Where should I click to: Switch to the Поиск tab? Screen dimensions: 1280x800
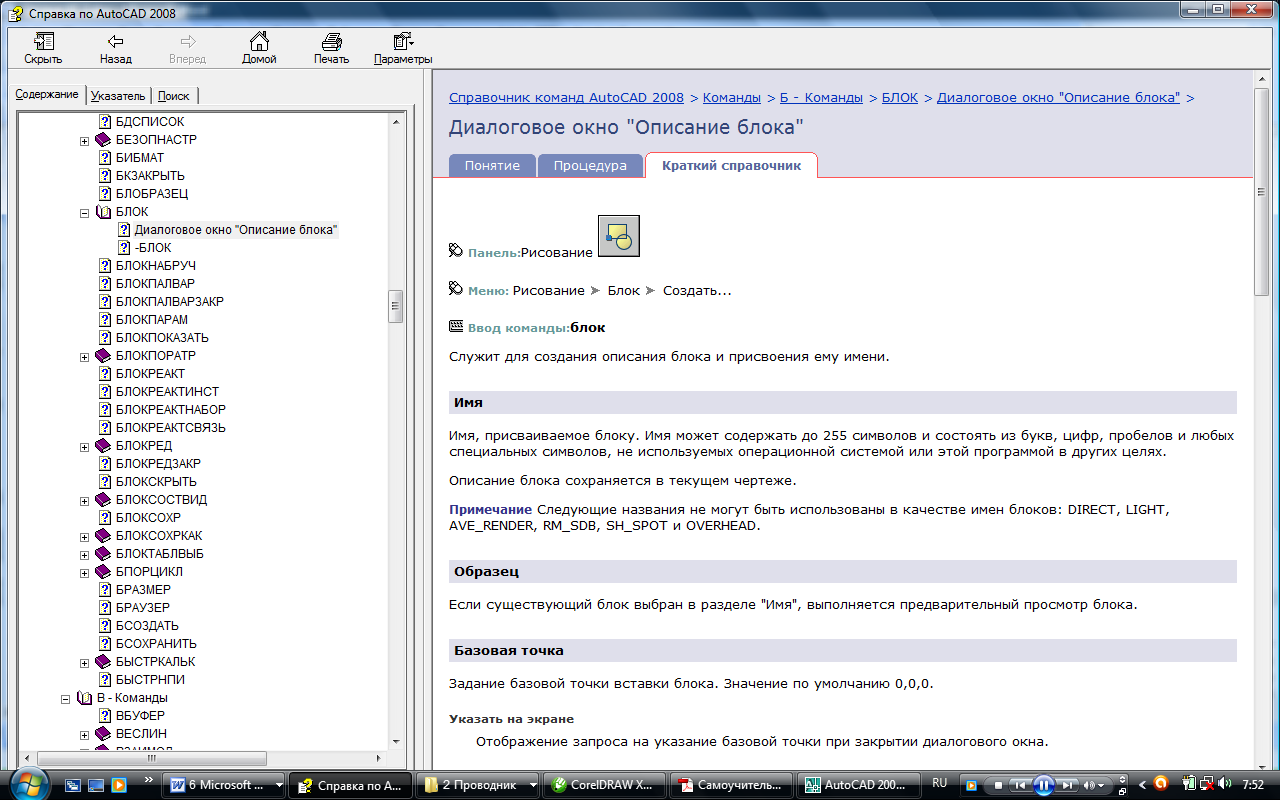click(174, 96)
